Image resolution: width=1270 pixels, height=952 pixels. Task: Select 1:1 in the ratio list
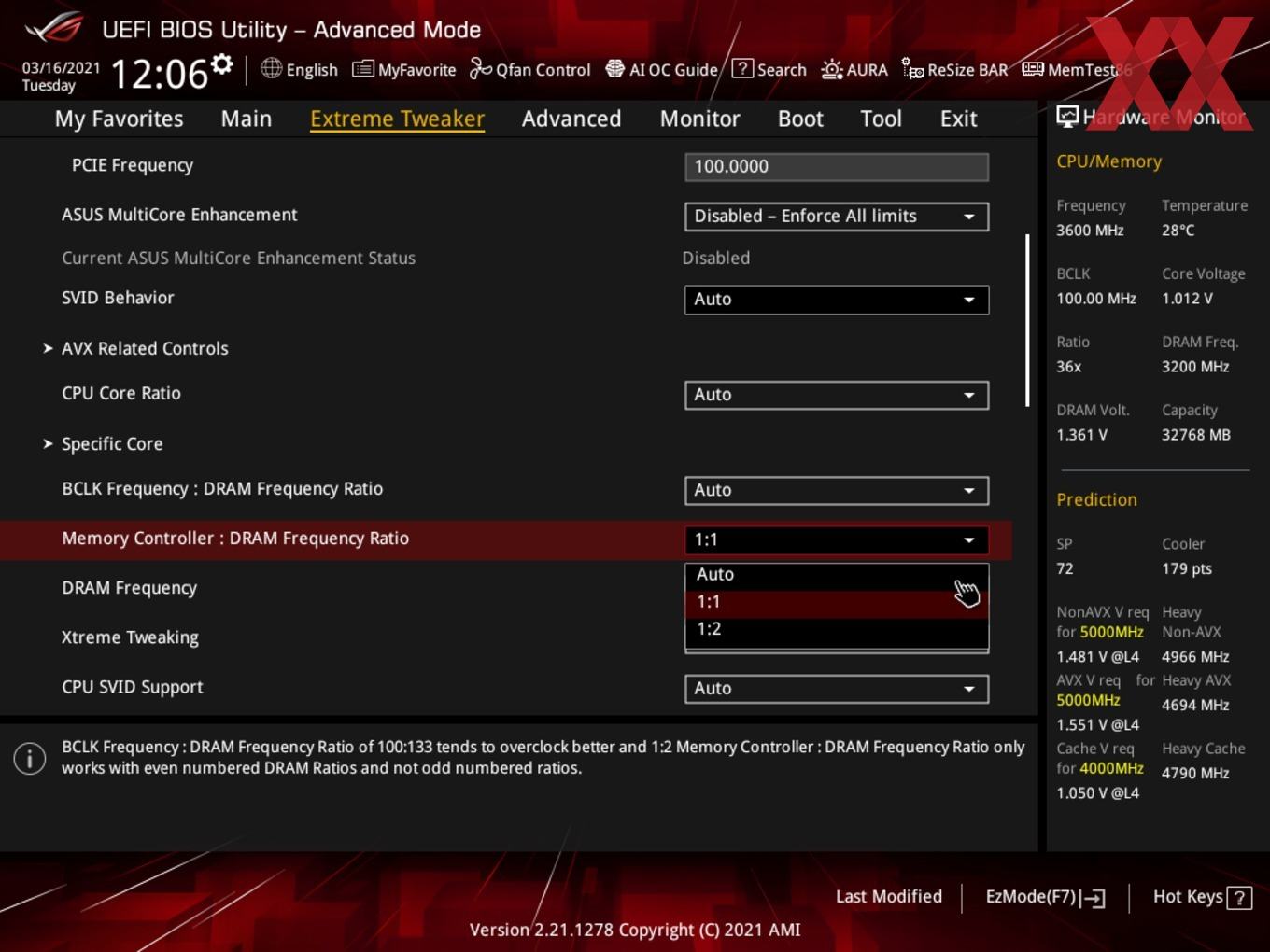coord(837,602)
